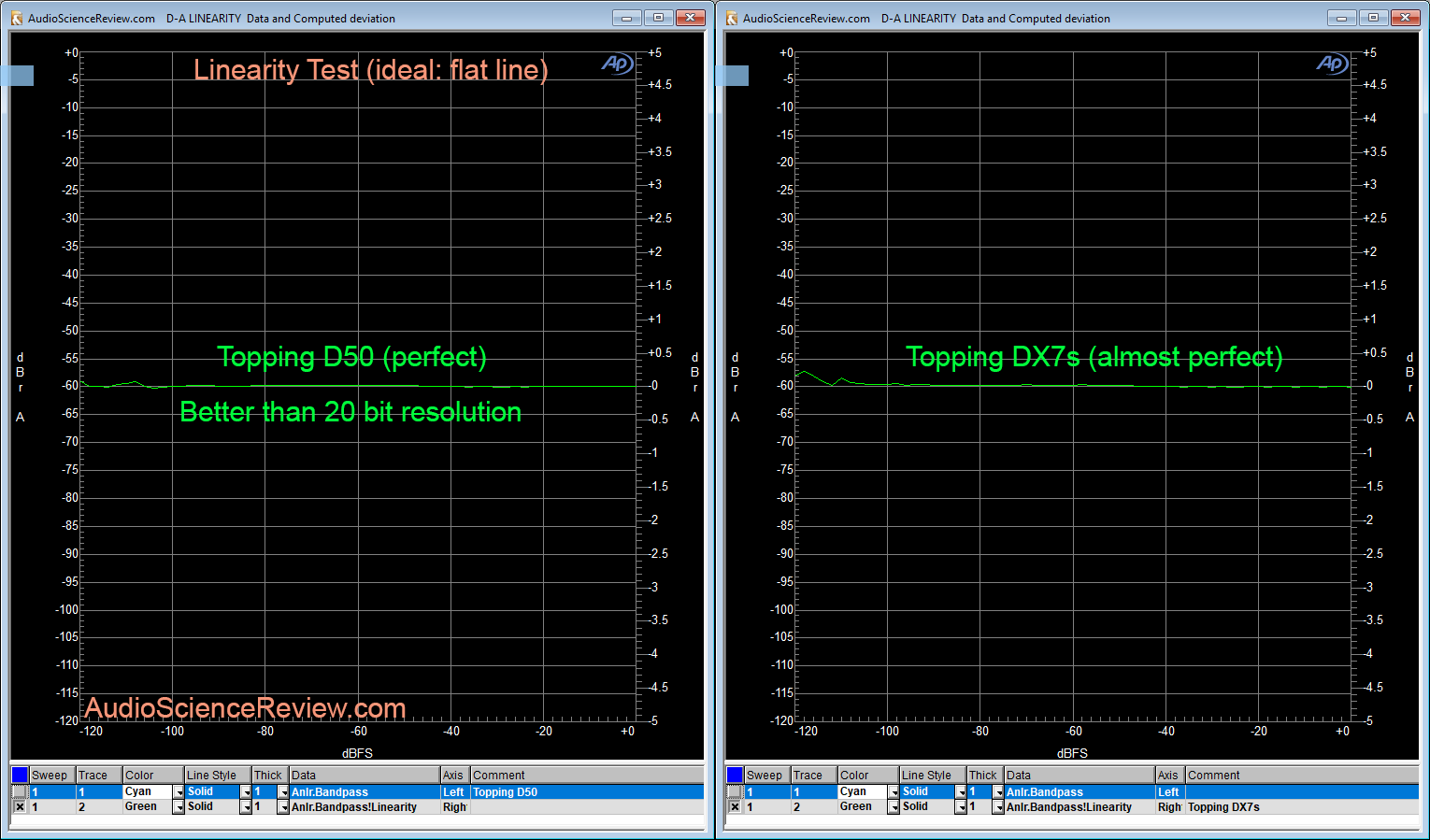1430x840 pixels.
Task: Click the AP logo in the left graph
Action: pyautogui.click(x=617, y=64)
